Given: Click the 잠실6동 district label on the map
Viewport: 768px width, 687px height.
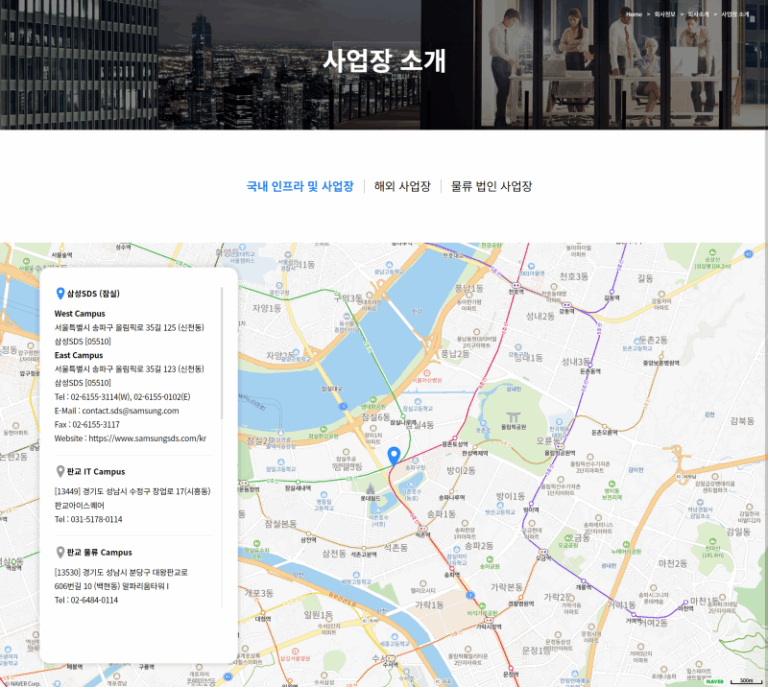Looking at the screenshot, I should [376, 417].
